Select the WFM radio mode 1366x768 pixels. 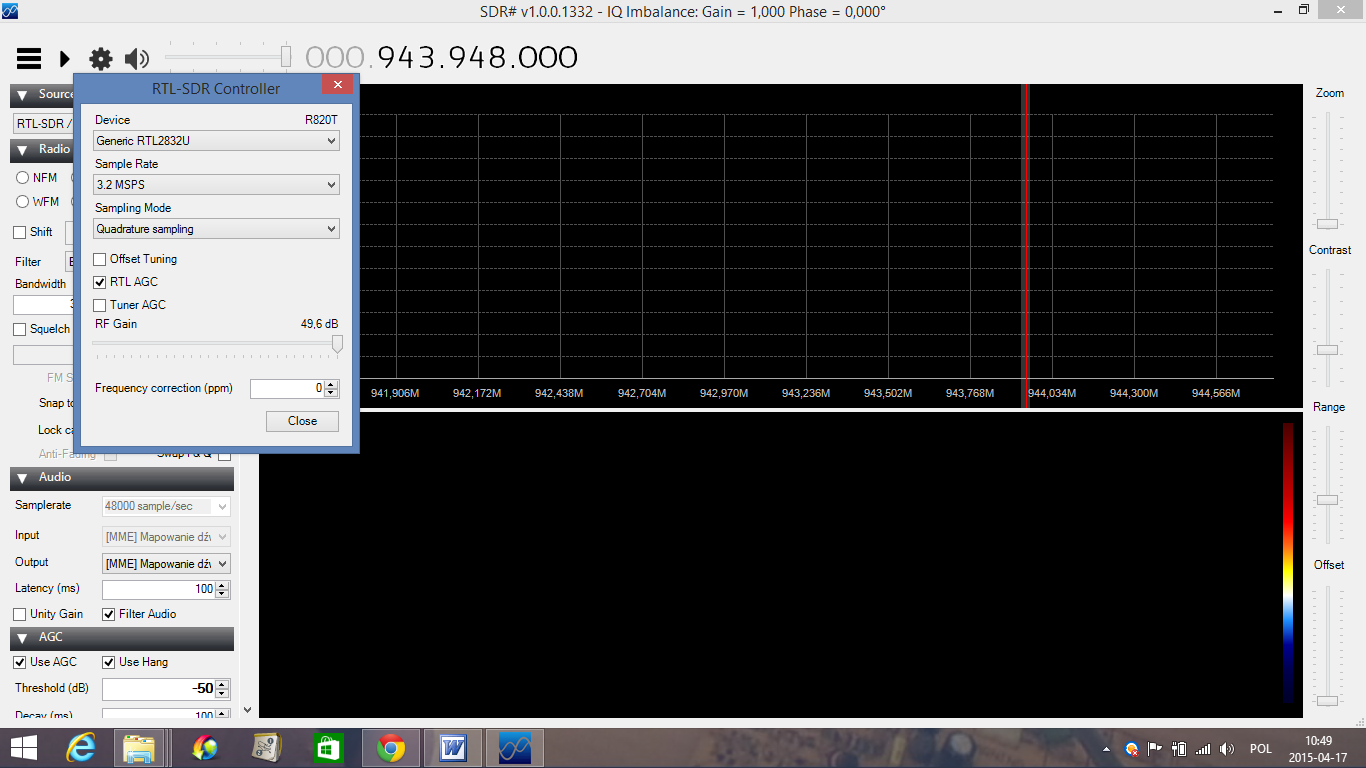[x=22, y=202]
